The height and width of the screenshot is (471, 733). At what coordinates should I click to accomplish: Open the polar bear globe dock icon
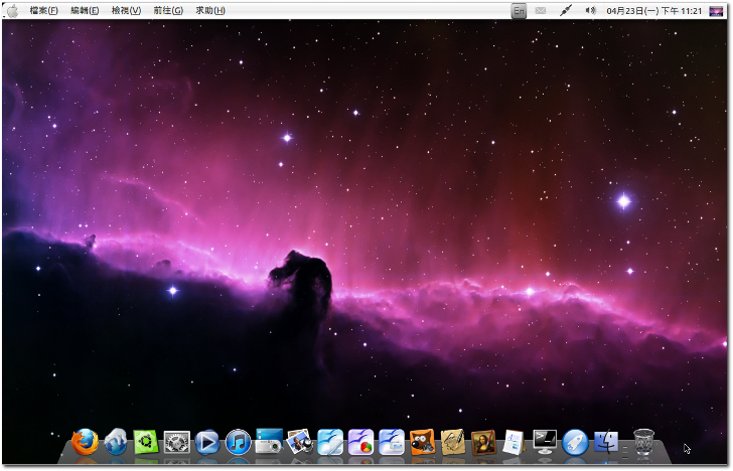[115, 442]
